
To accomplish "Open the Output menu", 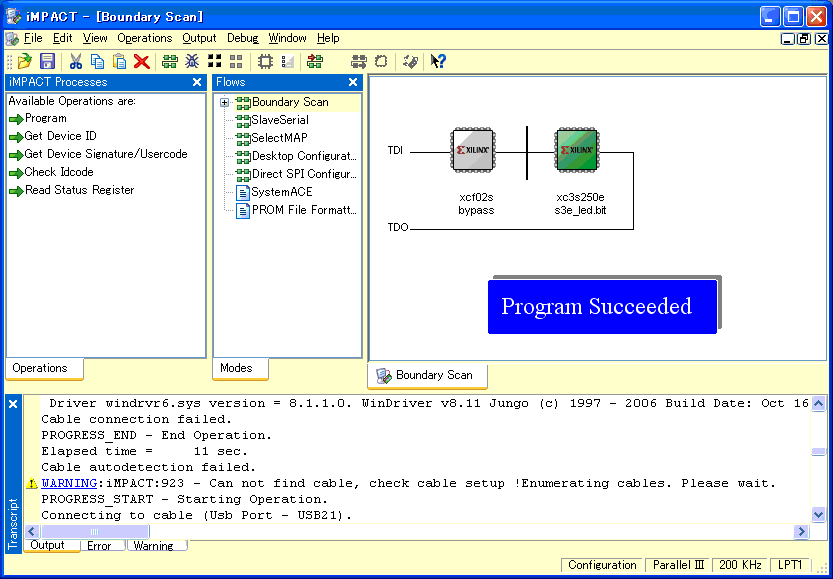I will pos(199,38).
